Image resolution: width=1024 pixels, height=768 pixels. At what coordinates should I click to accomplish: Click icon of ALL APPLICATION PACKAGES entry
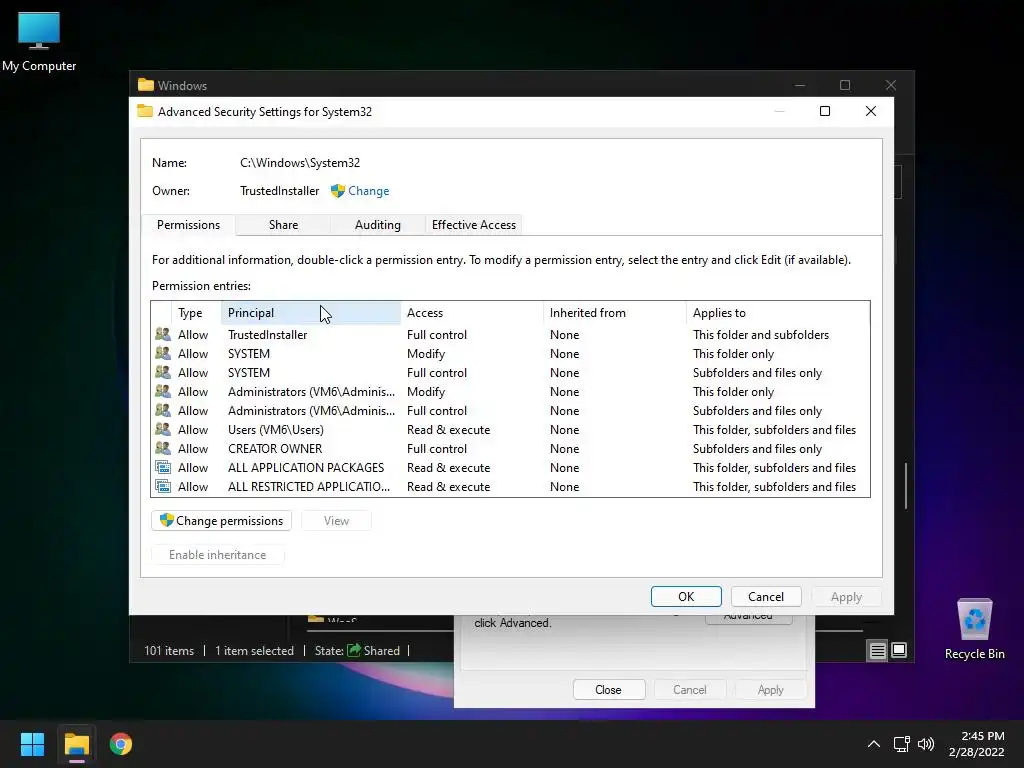(x=163, y=468)
